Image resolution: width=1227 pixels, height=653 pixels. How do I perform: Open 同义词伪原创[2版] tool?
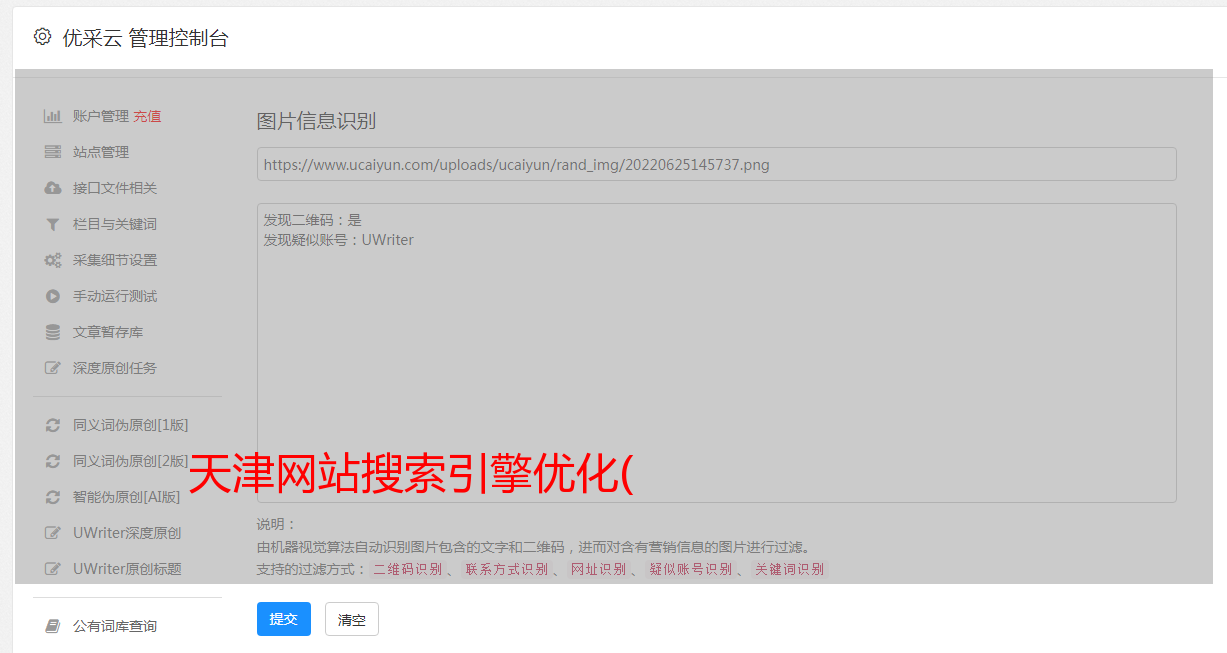131,461
